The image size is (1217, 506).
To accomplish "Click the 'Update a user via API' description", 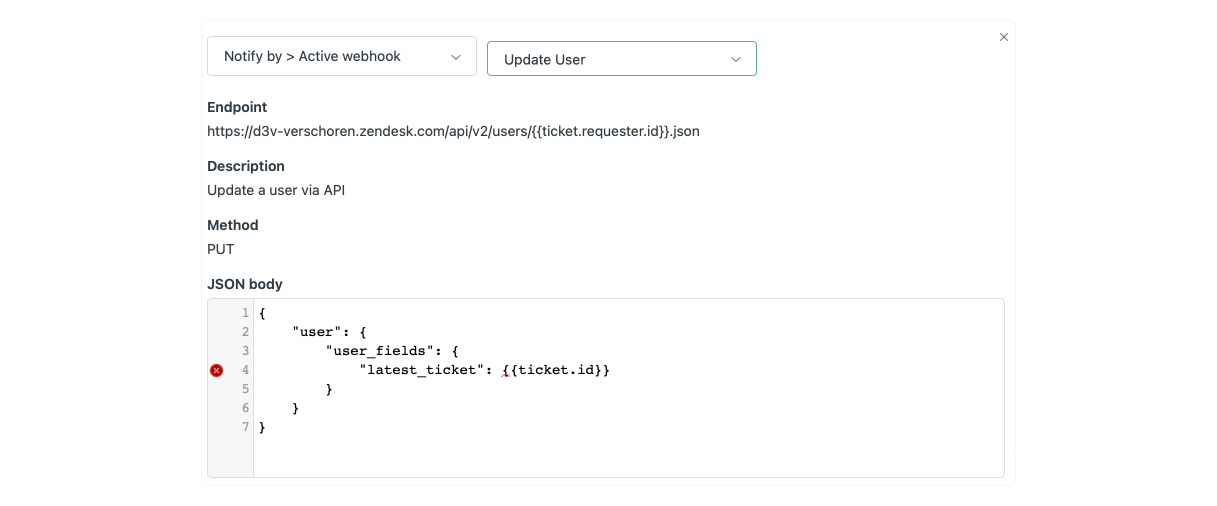I will 276,190.
